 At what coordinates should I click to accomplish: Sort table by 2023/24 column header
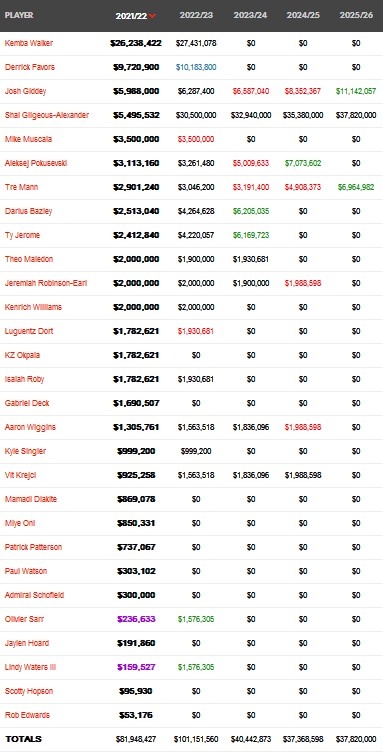tap(251, 15)
